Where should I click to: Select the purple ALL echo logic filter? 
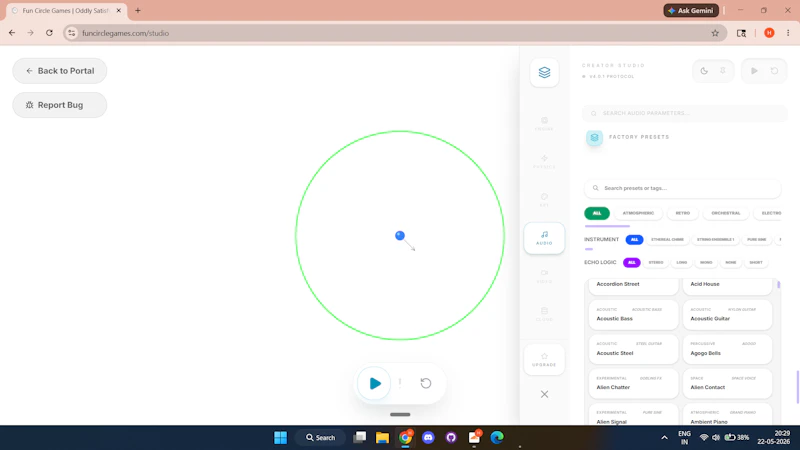coord(632,263)
